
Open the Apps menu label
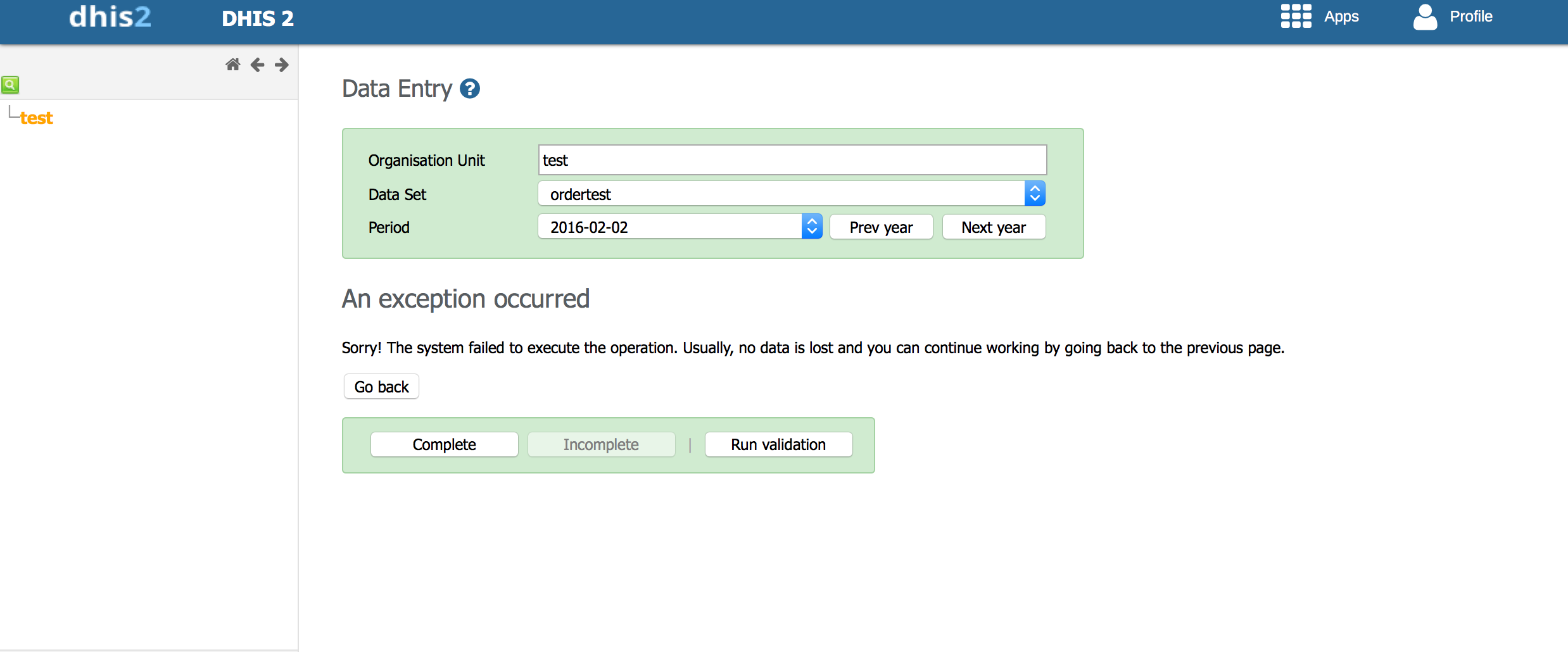point(1341,16)
